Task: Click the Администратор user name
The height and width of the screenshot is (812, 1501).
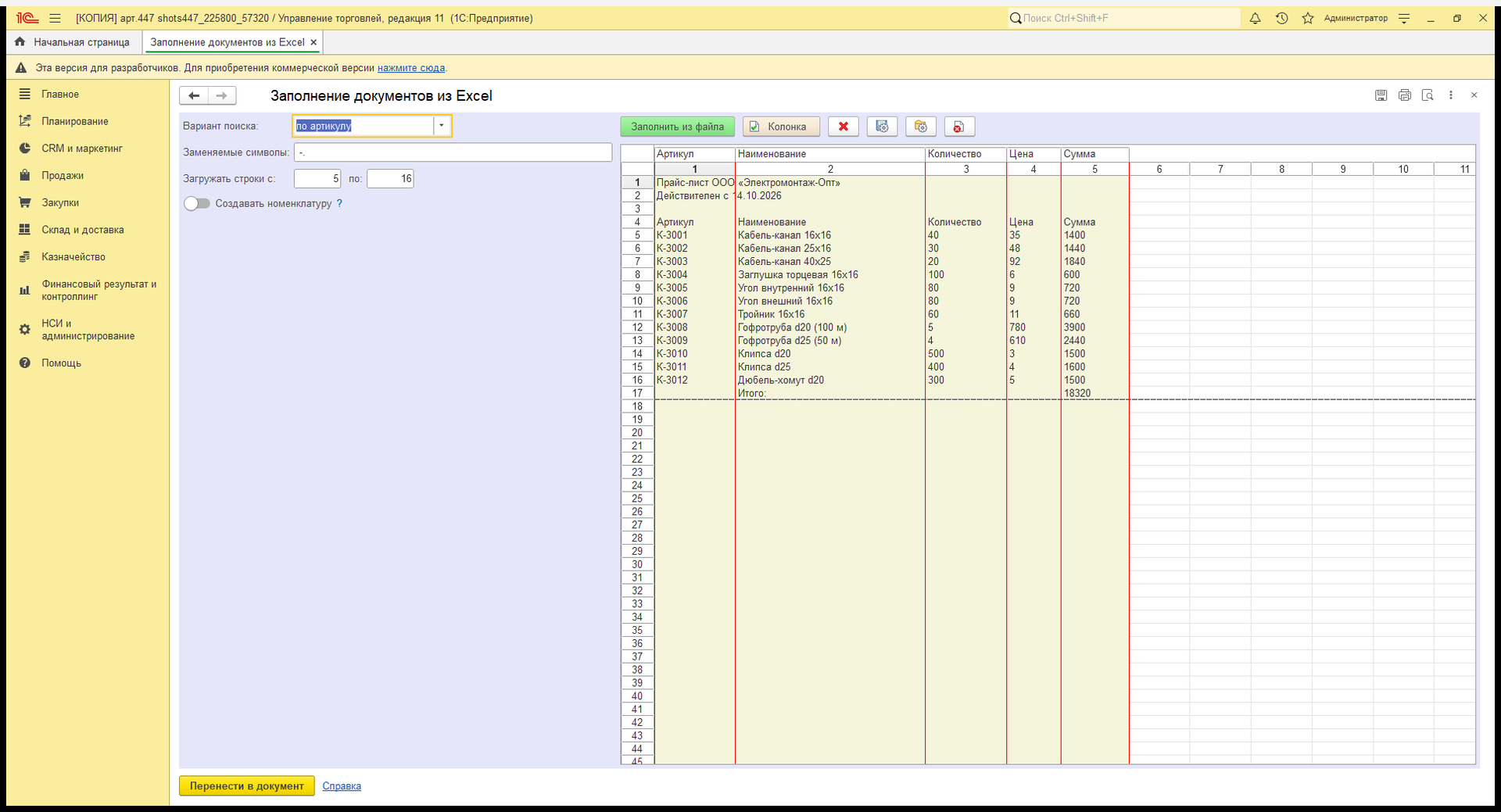Action: [x=1356, y=18]
